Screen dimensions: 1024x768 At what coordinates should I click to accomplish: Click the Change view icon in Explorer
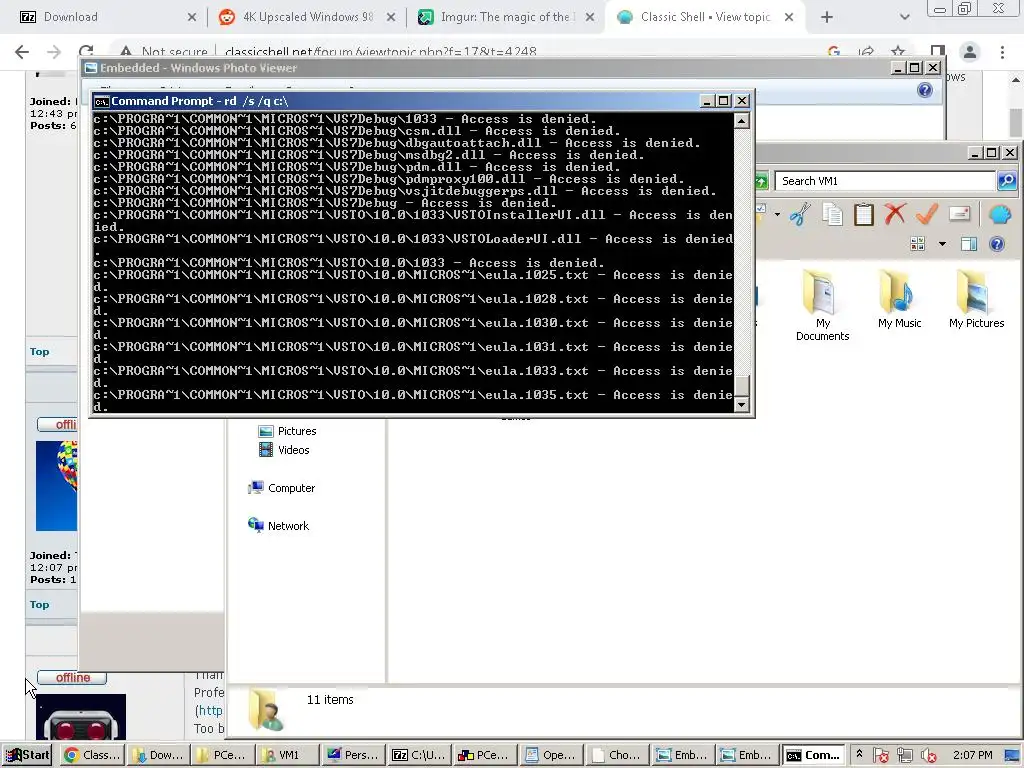coord(918,244)
